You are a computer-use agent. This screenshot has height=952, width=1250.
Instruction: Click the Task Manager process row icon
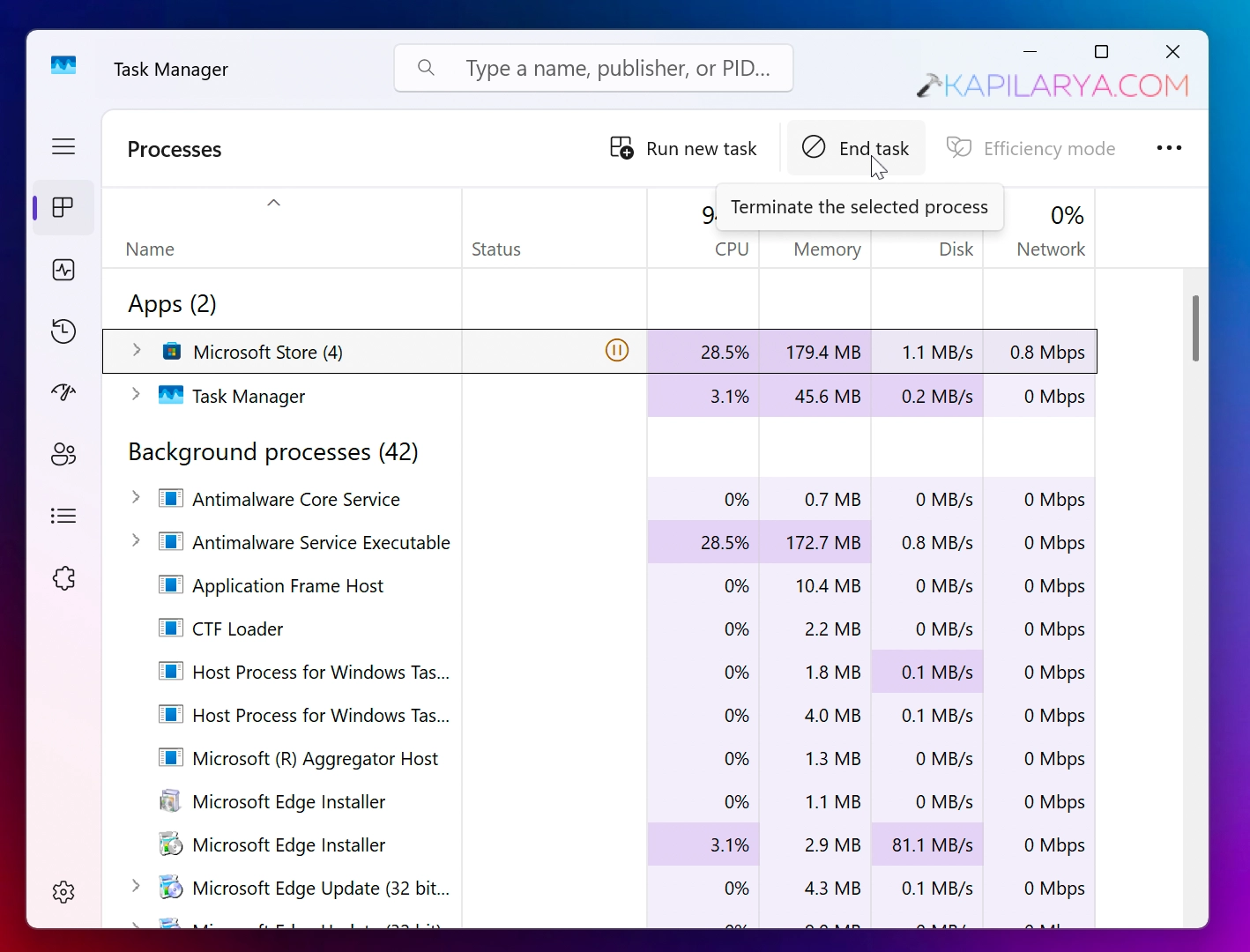(x=171, y=395)
